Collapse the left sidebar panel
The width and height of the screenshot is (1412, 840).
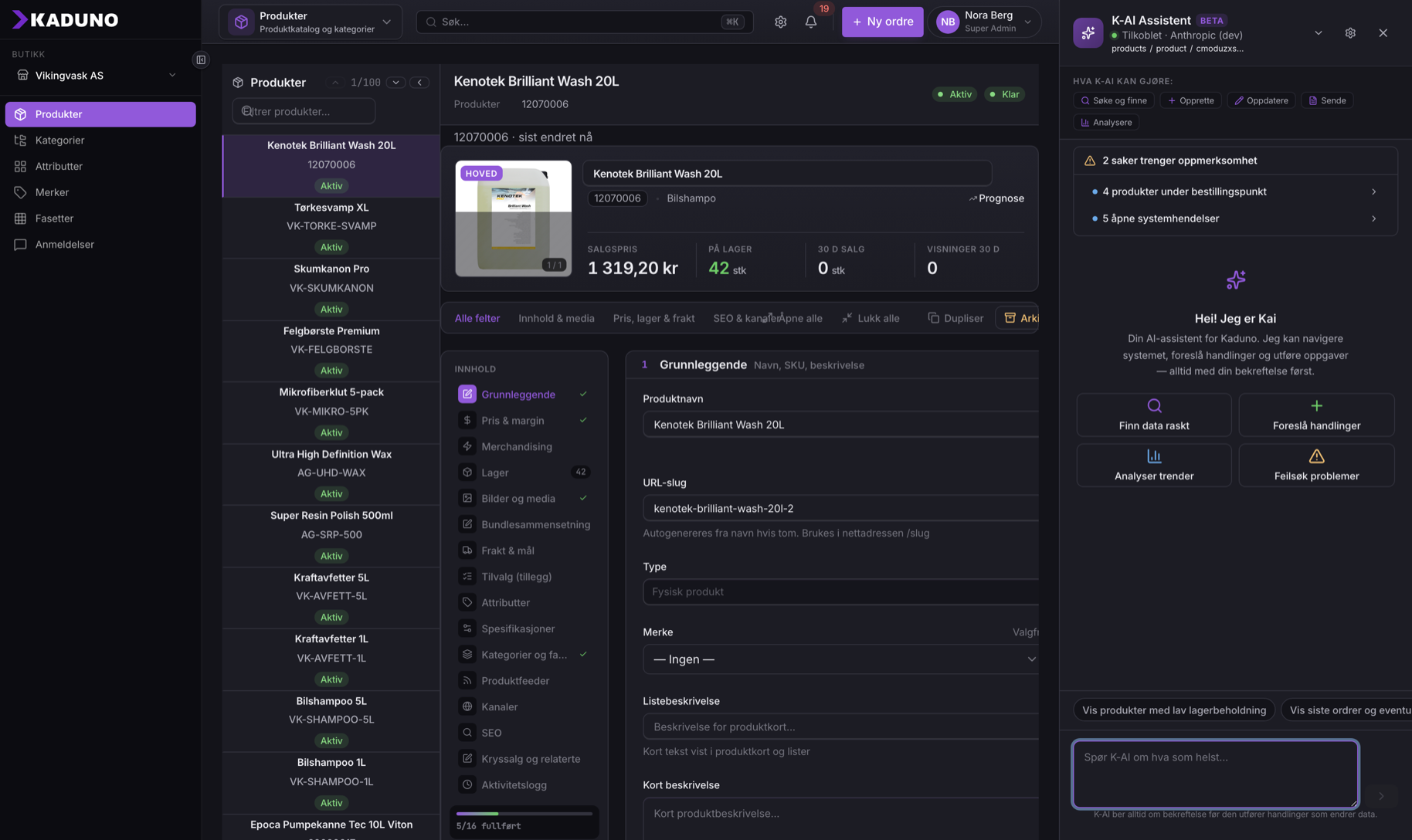click(201, 59)
